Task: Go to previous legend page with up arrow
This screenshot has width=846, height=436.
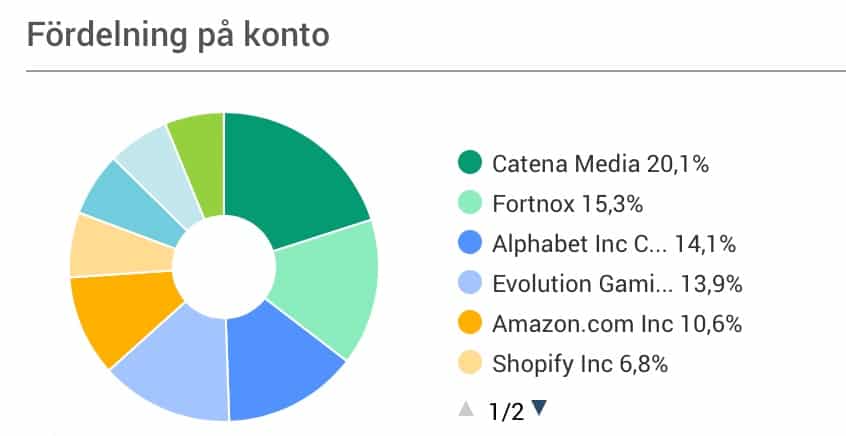Action: point(466,410)
